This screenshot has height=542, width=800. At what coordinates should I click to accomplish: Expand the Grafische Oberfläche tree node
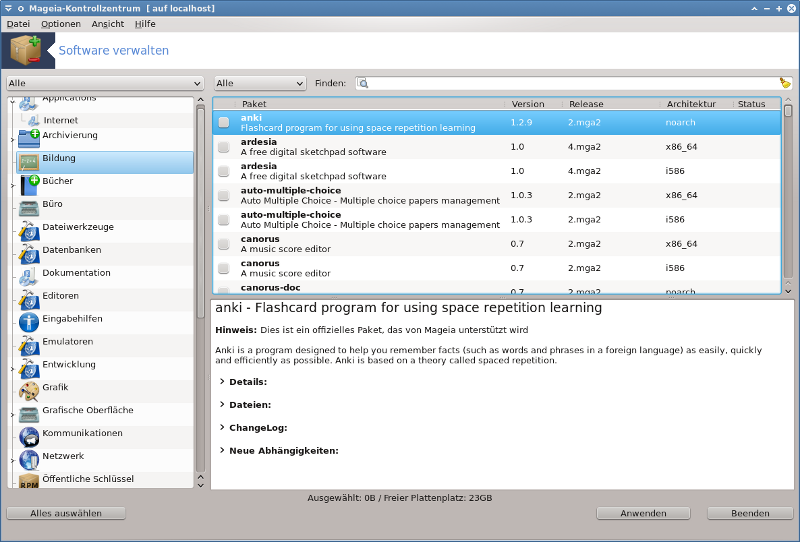pyautogui.click(x=13, y=414)
